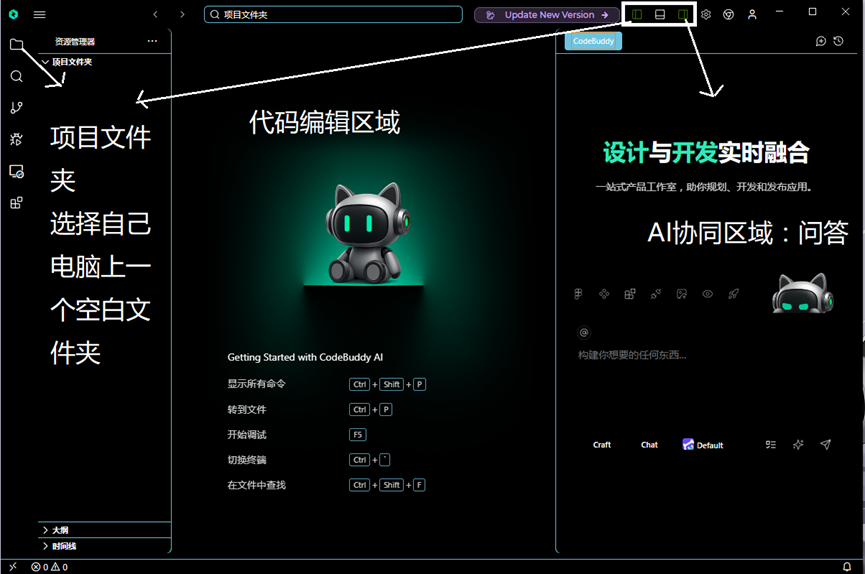The width and height of the screenshot is (865, 574).
Task: Click the checklist plan icon
Action: coord(771,445)
